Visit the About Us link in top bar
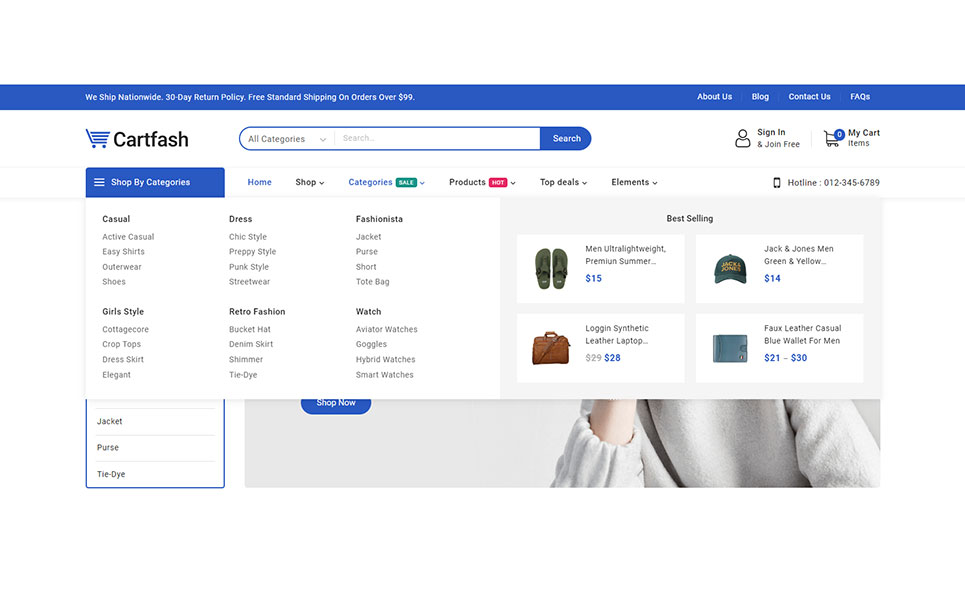The image size is (965, 600). pyautogui.click(x=714, y=97)
